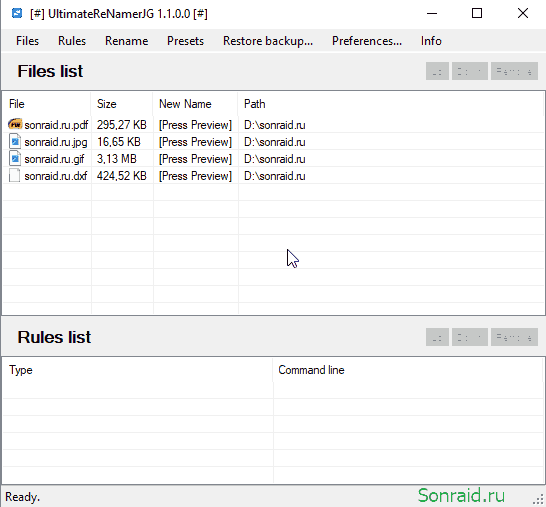Click the D:\sonraid.ru path of the pdf row
The height and width of the screenshot is (507, 546).
click(x=275, y=125)
